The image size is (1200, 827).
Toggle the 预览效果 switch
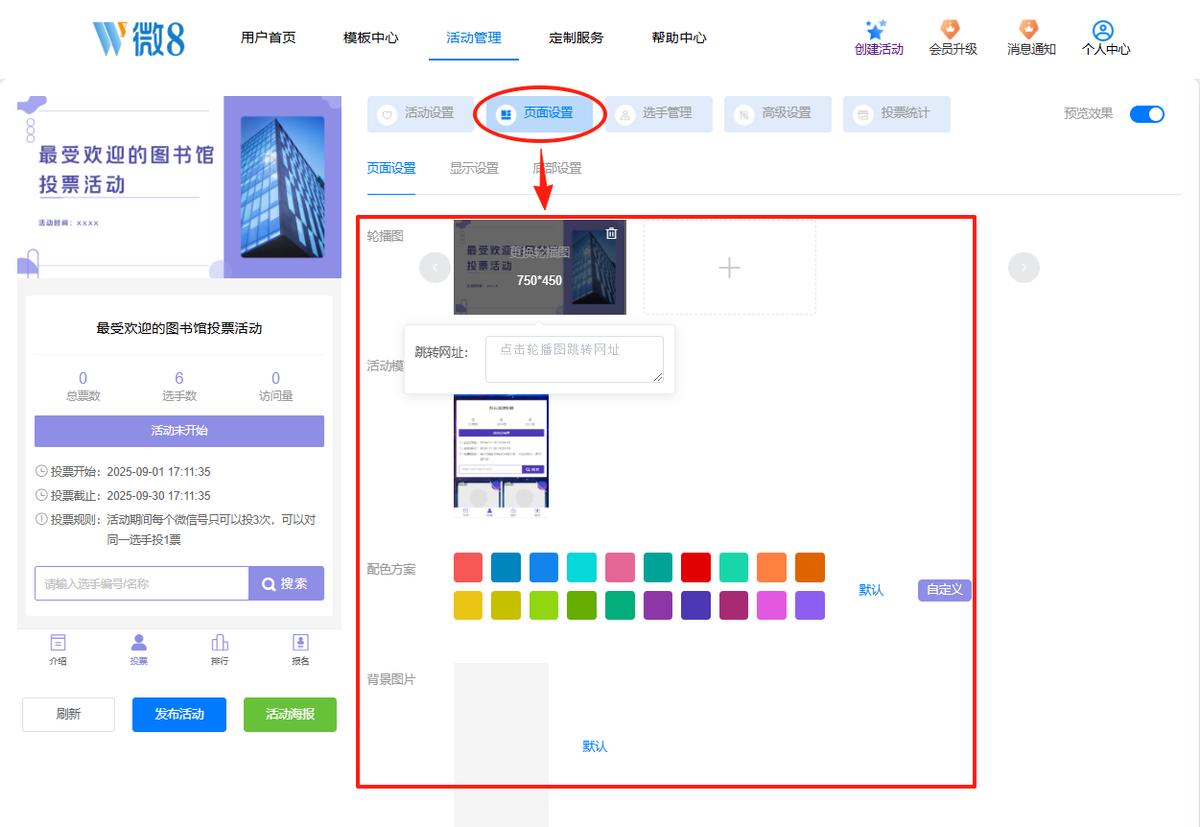point(1147,114)
